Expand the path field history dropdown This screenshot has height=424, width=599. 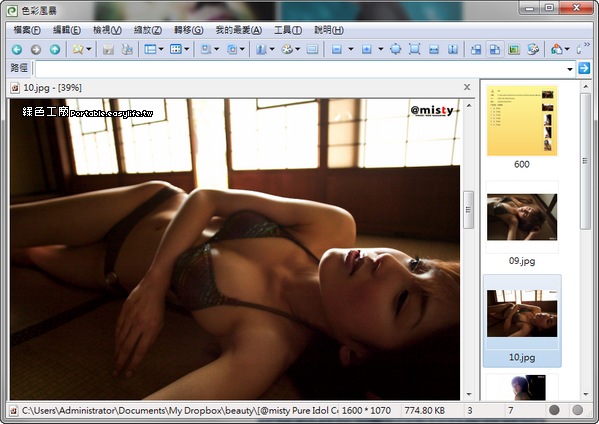point(570,69)
